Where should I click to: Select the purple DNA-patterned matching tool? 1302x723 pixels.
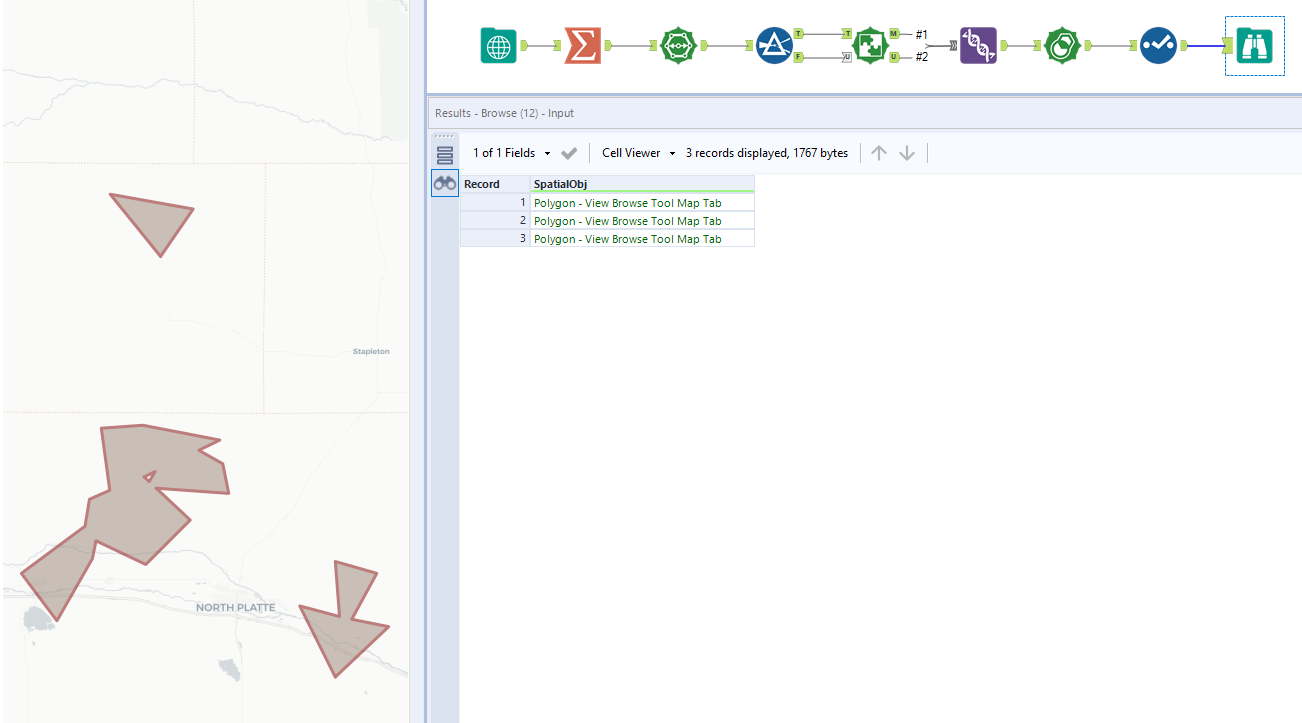[978, 46]
